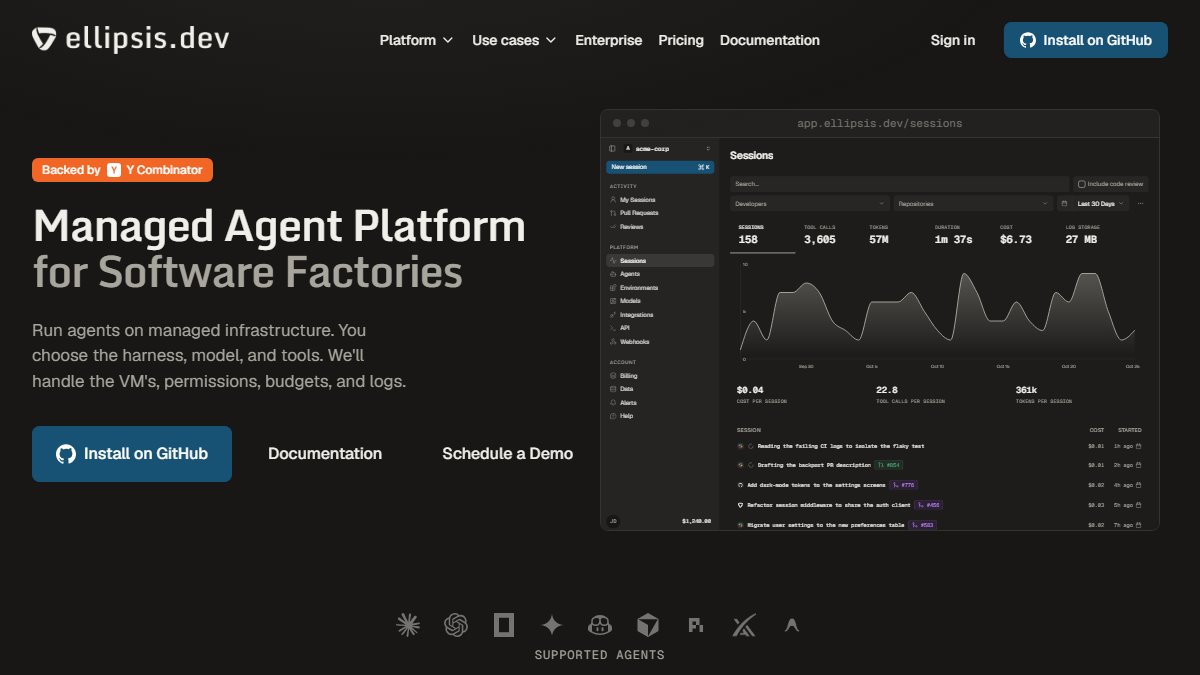Click the Gemini four-point sparkle icon
Viewport: 1200px width, 675px height.
551,625
